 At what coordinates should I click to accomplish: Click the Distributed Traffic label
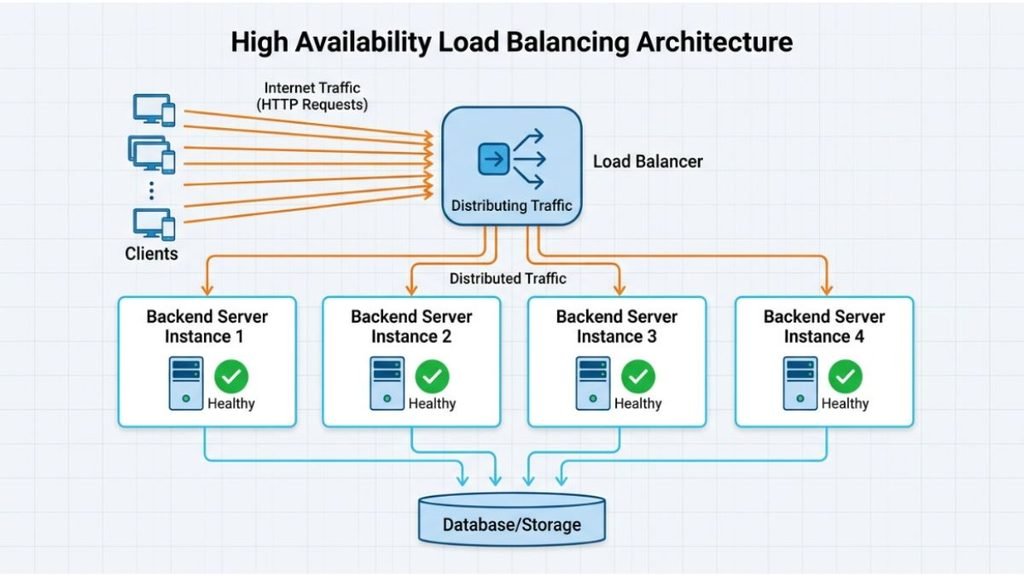(x=508, y=278)
